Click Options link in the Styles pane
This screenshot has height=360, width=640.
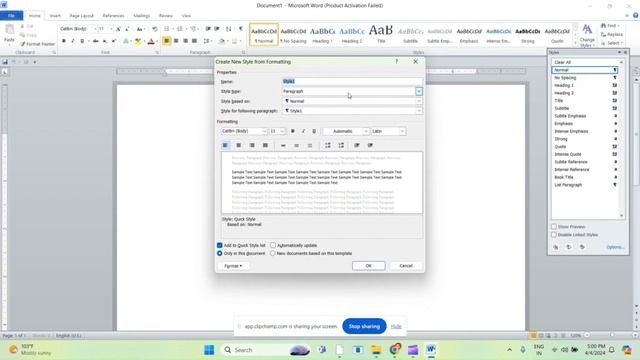[615, 247]
